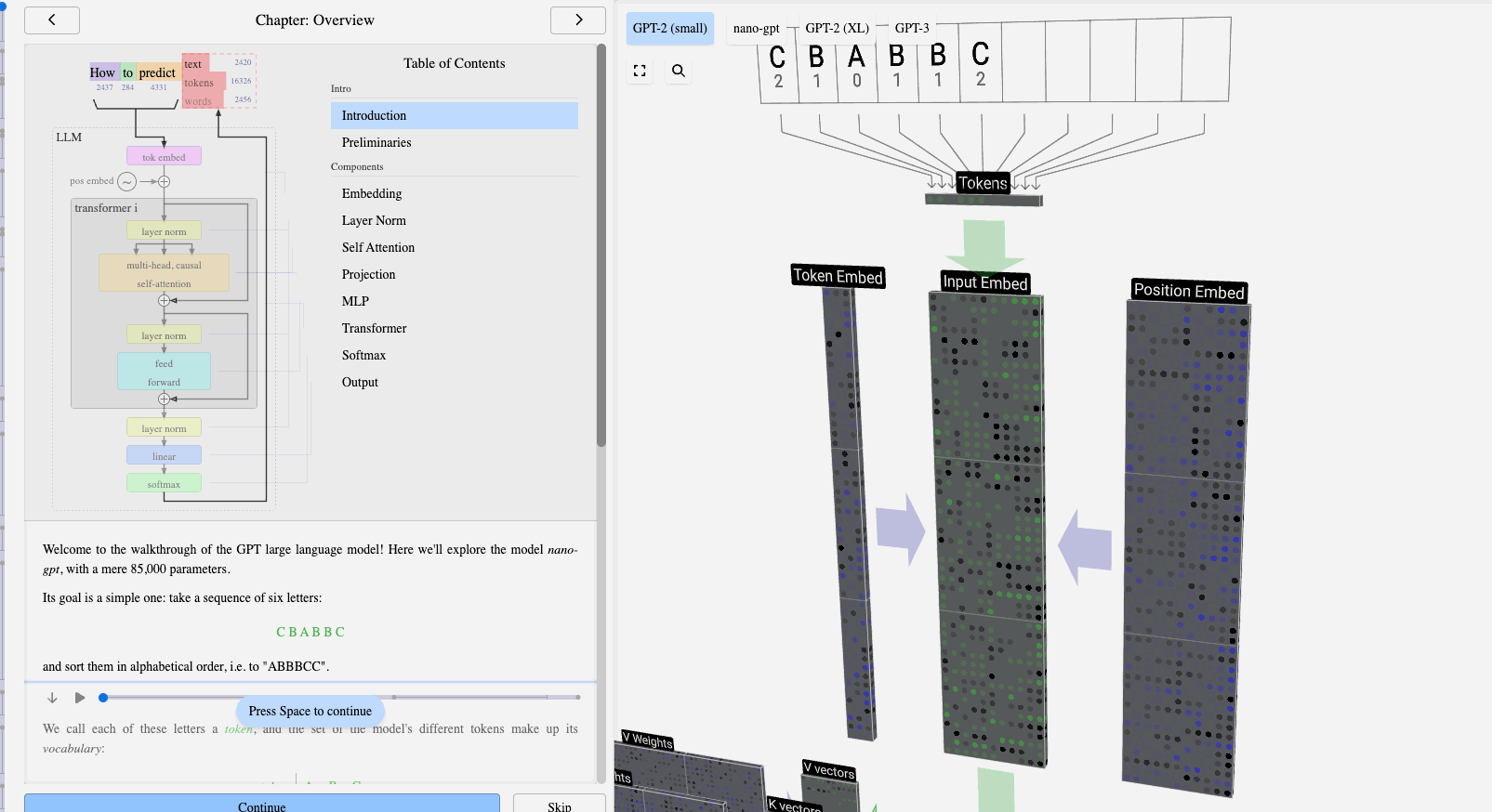Switch to the nano-gpt model

[756, 28]
